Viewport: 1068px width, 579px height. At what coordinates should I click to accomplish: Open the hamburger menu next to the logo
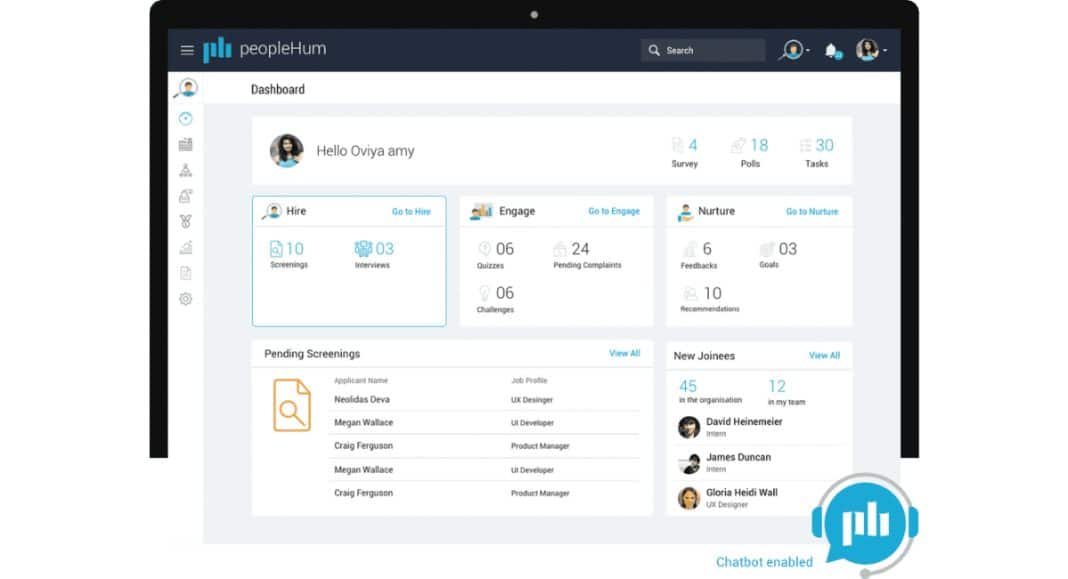point(187,49)
